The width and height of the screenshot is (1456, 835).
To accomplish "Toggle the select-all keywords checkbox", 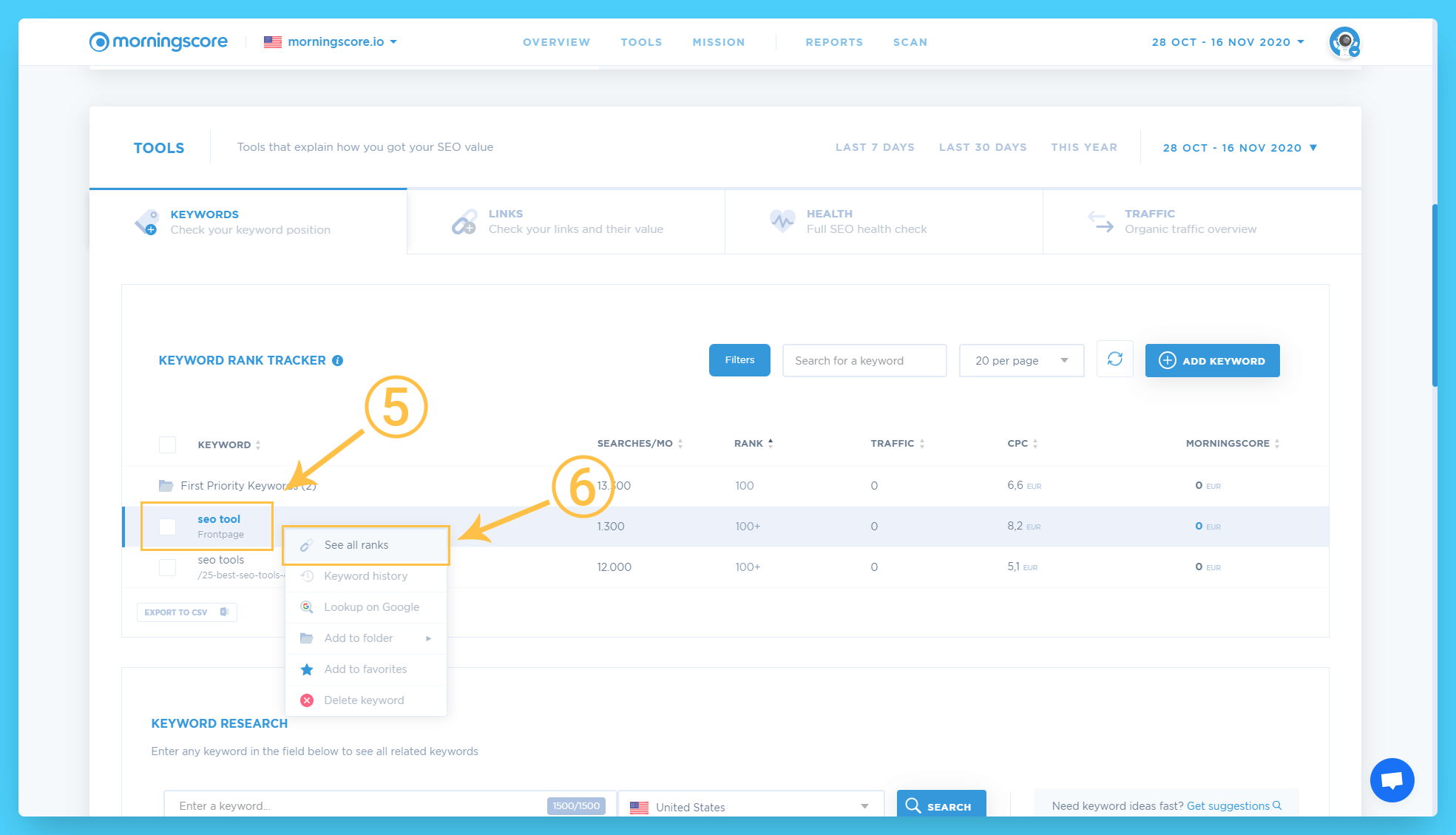I will [x=168, y=444].
